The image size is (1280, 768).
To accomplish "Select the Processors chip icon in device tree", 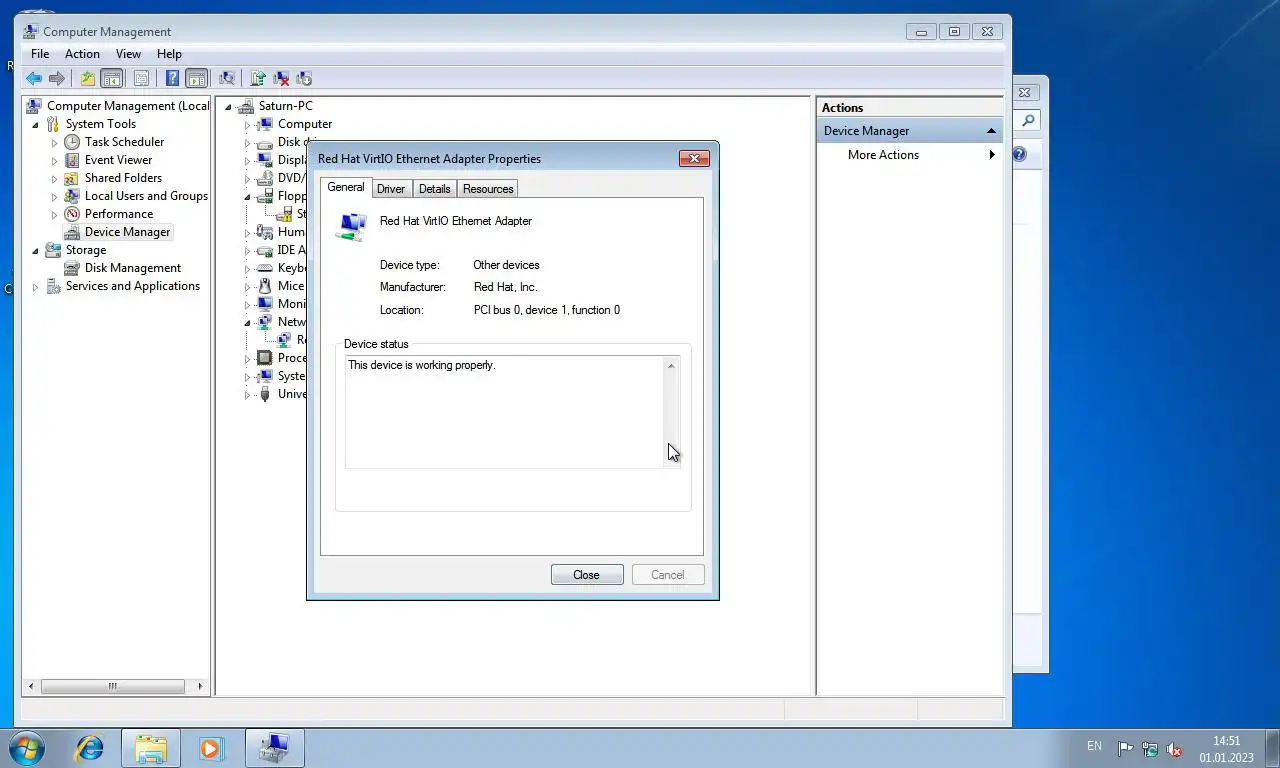I will point(264,358).
